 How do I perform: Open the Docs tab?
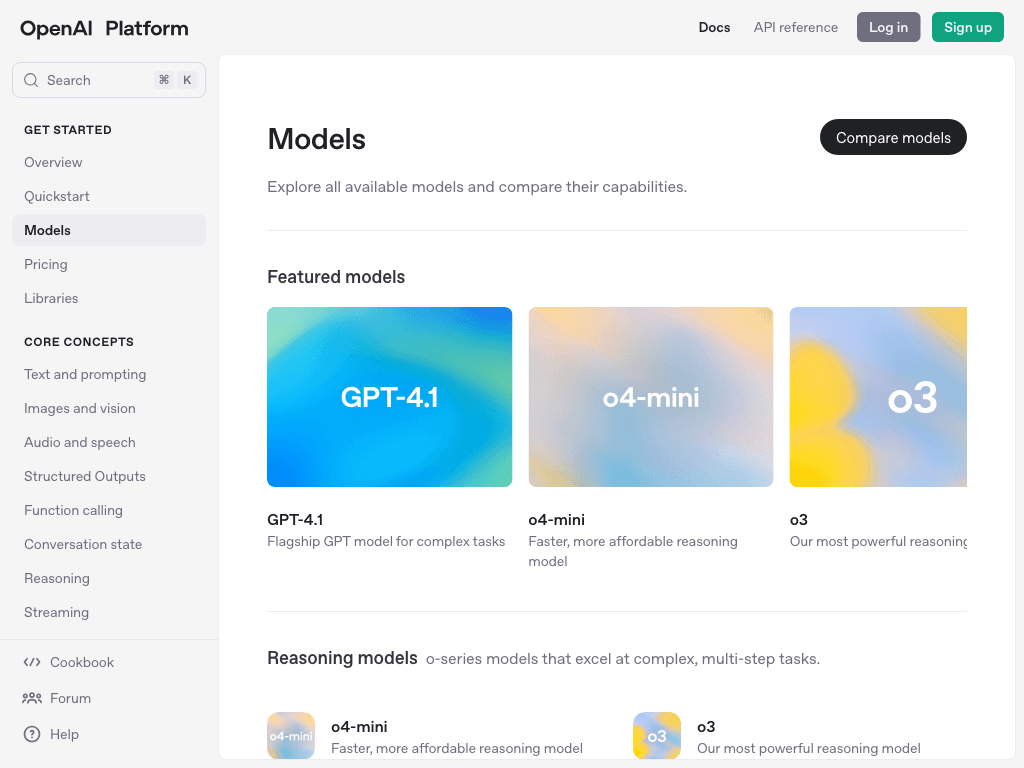(x=714, y=27)
